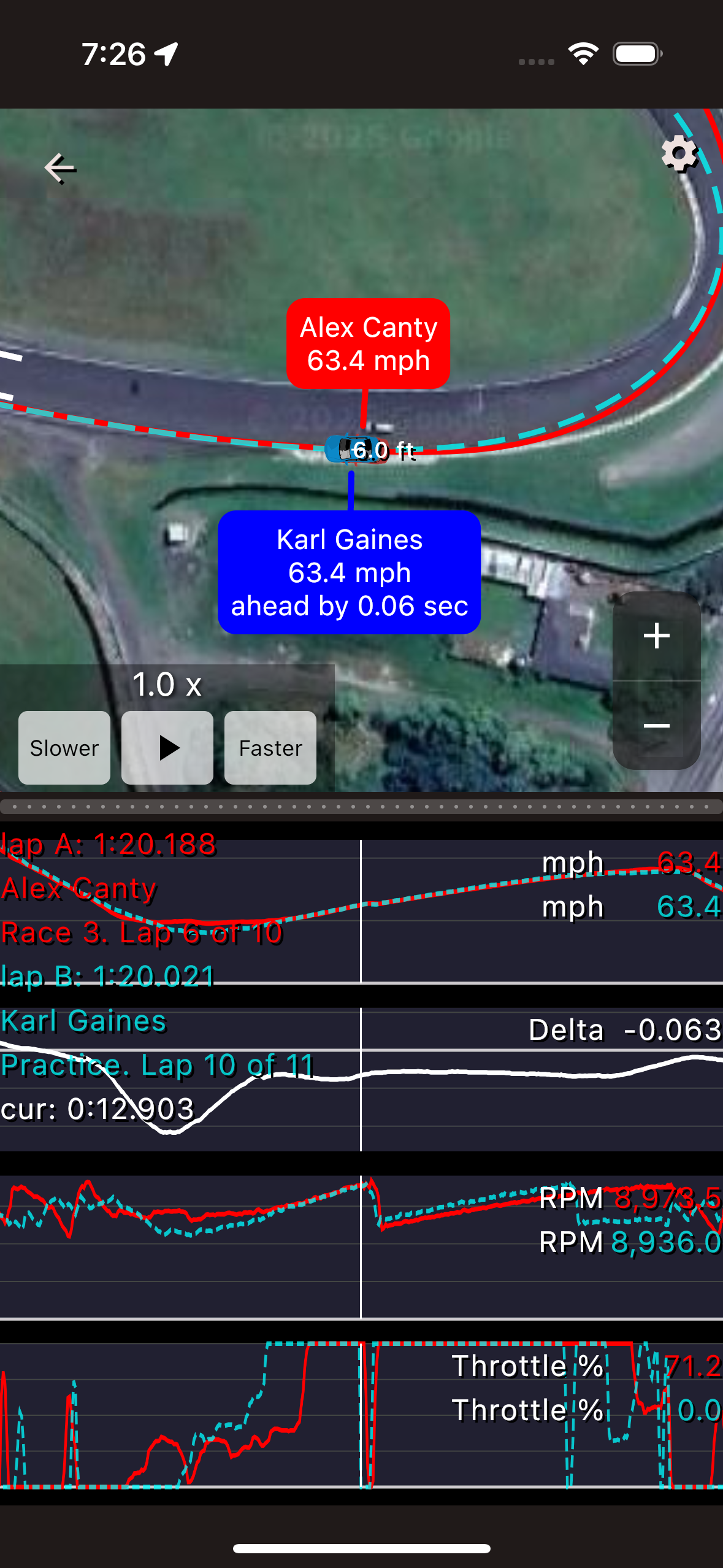Tap the Faster speed button
723x1568 pixels.
click(x=270, y=748)
